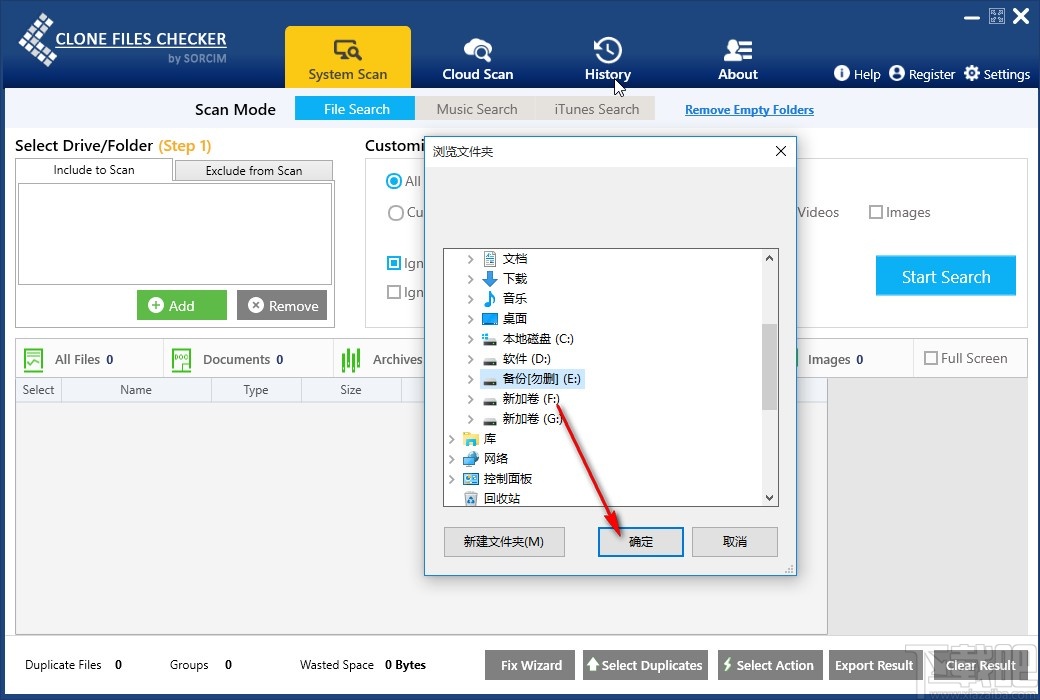Click the Start Search button
The image size is (1040, 700).
[946, 276]
